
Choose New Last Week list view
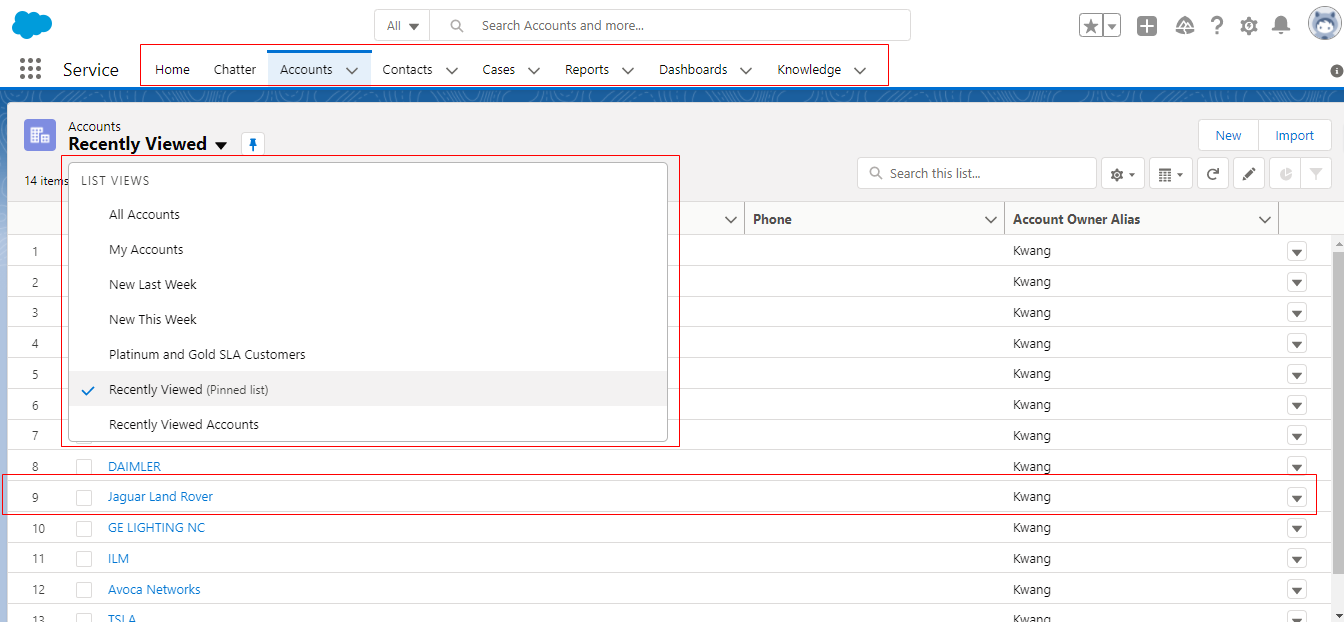368,285
